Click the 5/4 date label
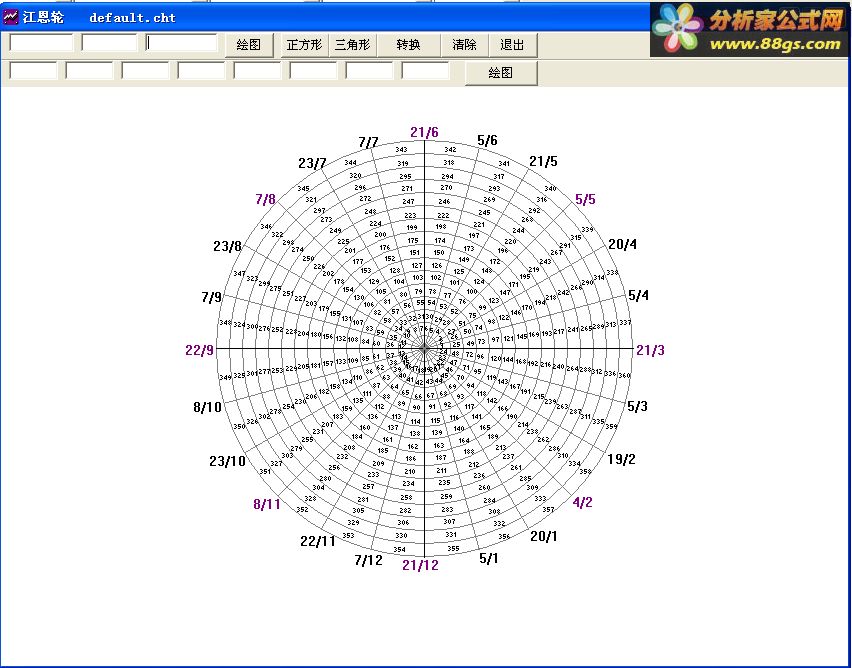Screen dimensions: 852x668 638,296
